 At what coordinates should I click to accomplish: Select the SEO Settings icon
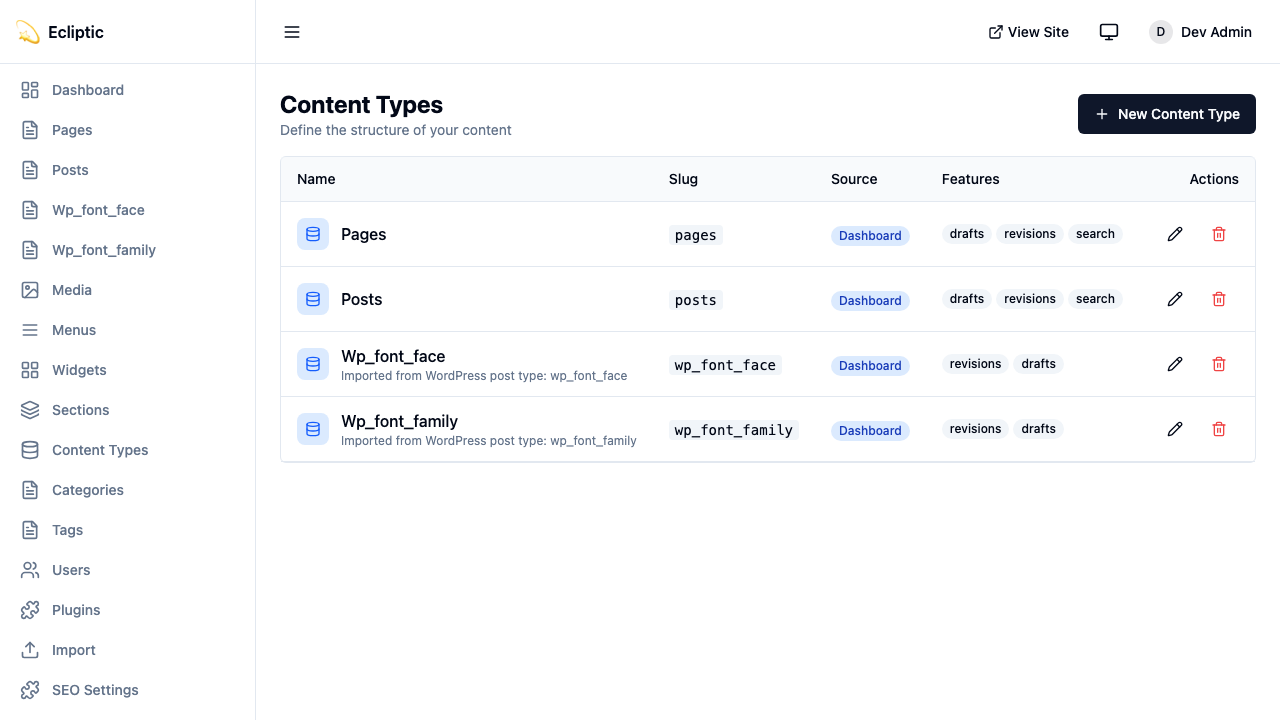[29, 690]
